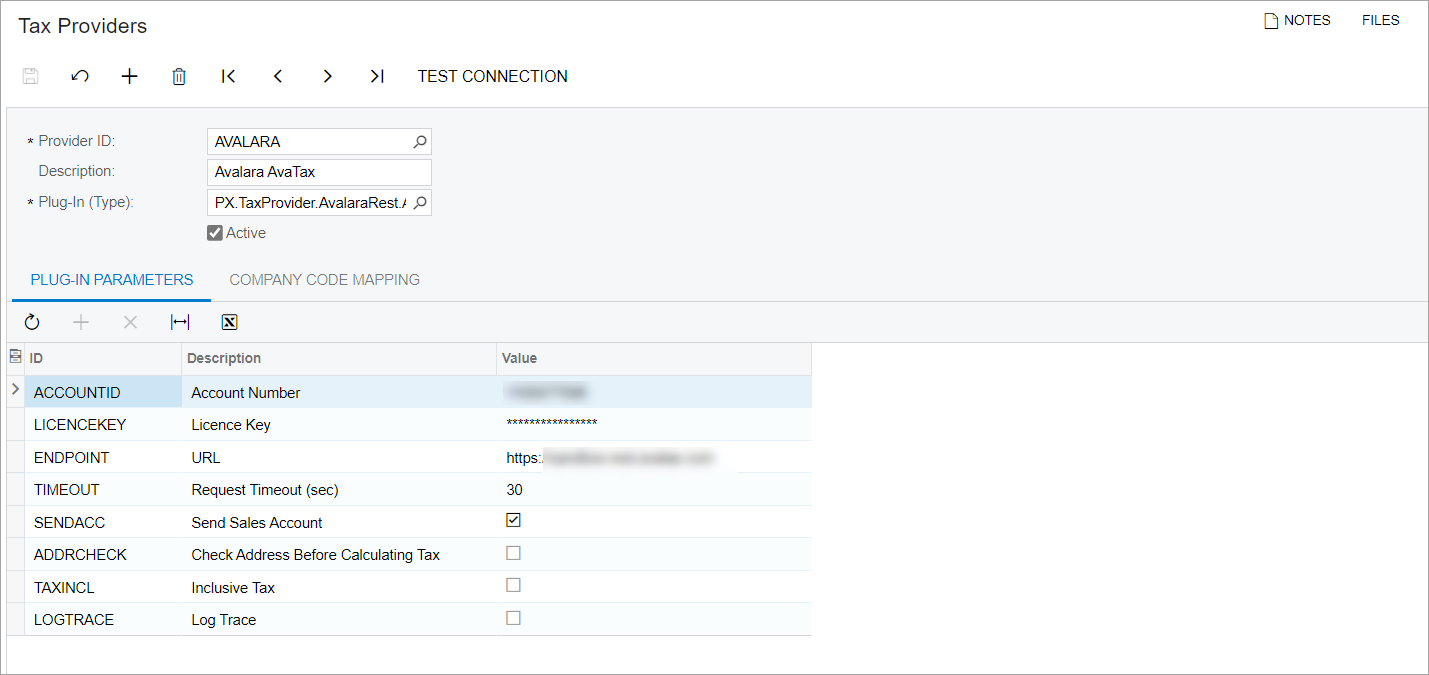Uncheck the Send Sales Account checkbox
The image size is (1429, 675).
coord(513,520)
